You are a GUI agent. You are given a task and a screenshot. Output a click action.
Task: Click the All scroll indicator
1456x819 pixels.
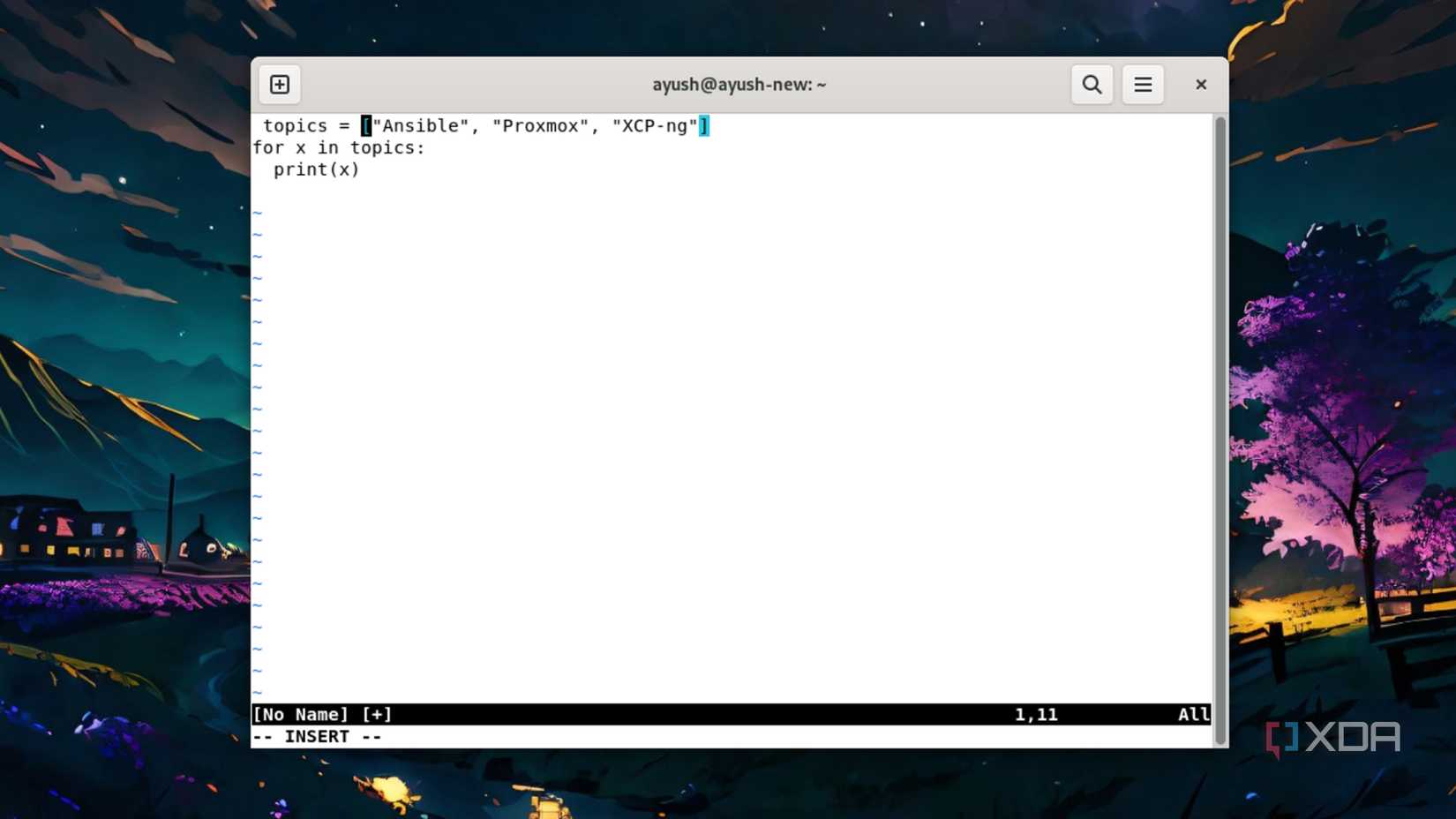1194,715
